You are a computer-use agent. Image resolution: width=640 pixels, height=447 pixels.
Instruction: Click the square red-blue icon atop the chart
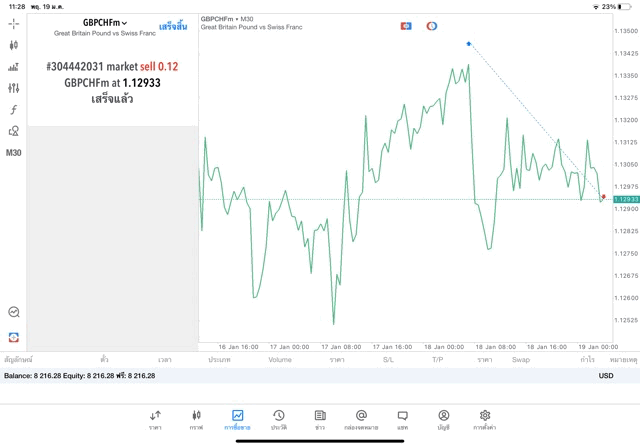click(406, 26)
